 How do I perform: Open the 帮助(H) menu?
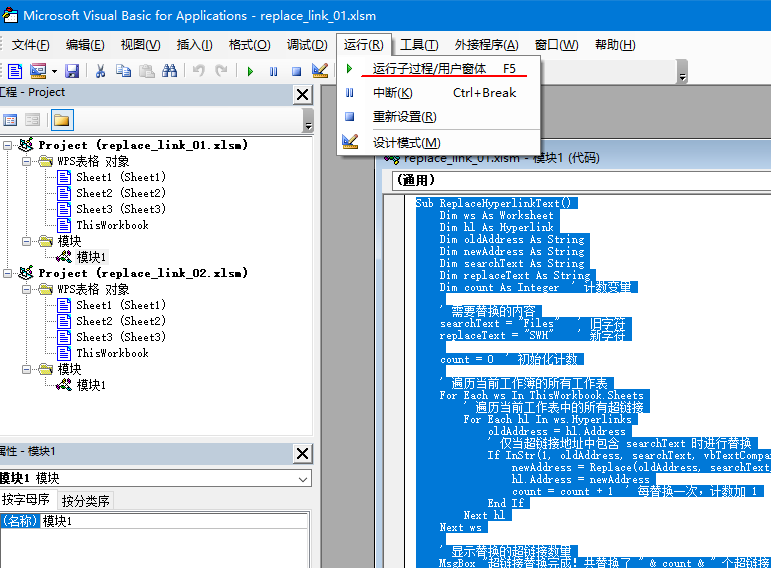[x=615, y=45]
